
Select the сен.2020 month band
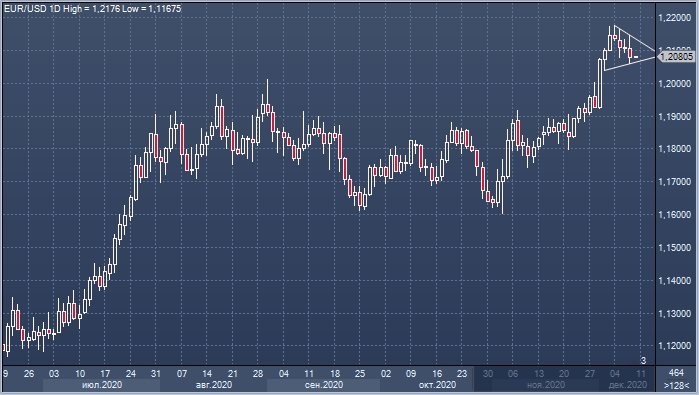click(324, 385)
